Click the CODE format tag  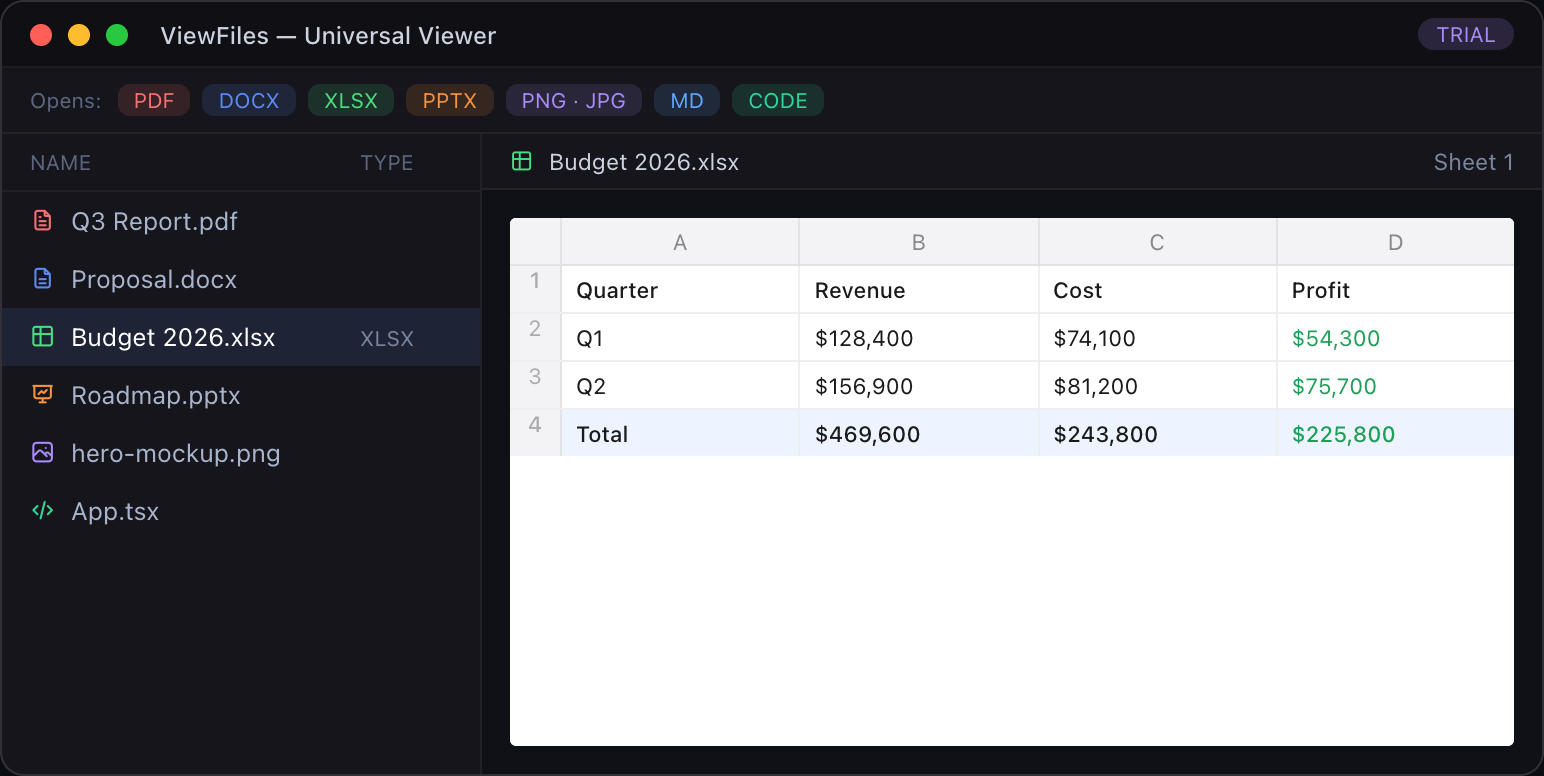[778, 100]
